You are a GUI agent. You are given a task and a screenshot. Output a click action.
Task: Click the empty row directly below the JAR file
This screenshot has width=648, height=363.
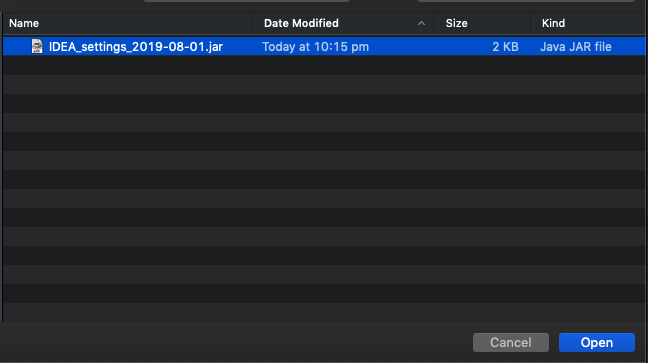click(x=324, y=65)
